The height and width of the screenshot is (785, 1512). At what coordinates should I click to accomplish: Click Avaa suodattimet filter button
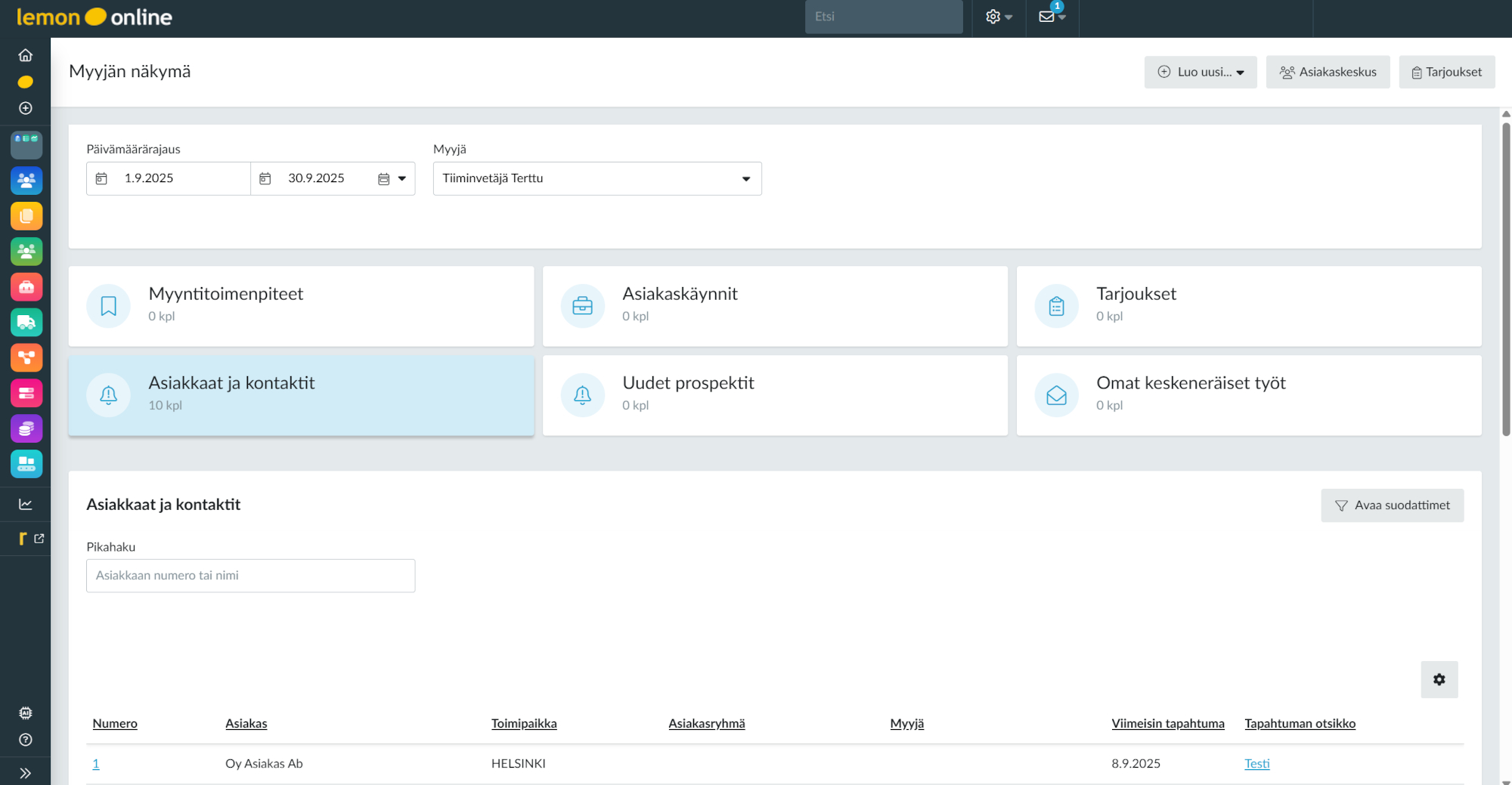1392,505
